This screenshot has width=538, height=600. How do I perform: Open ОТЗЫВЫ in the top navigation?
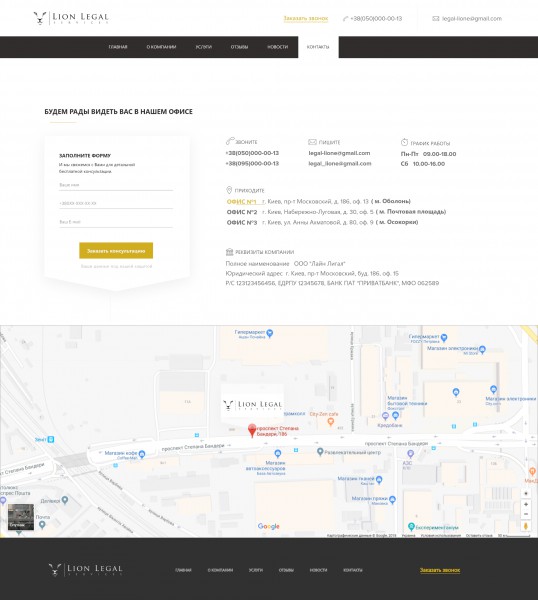(239, 47)
